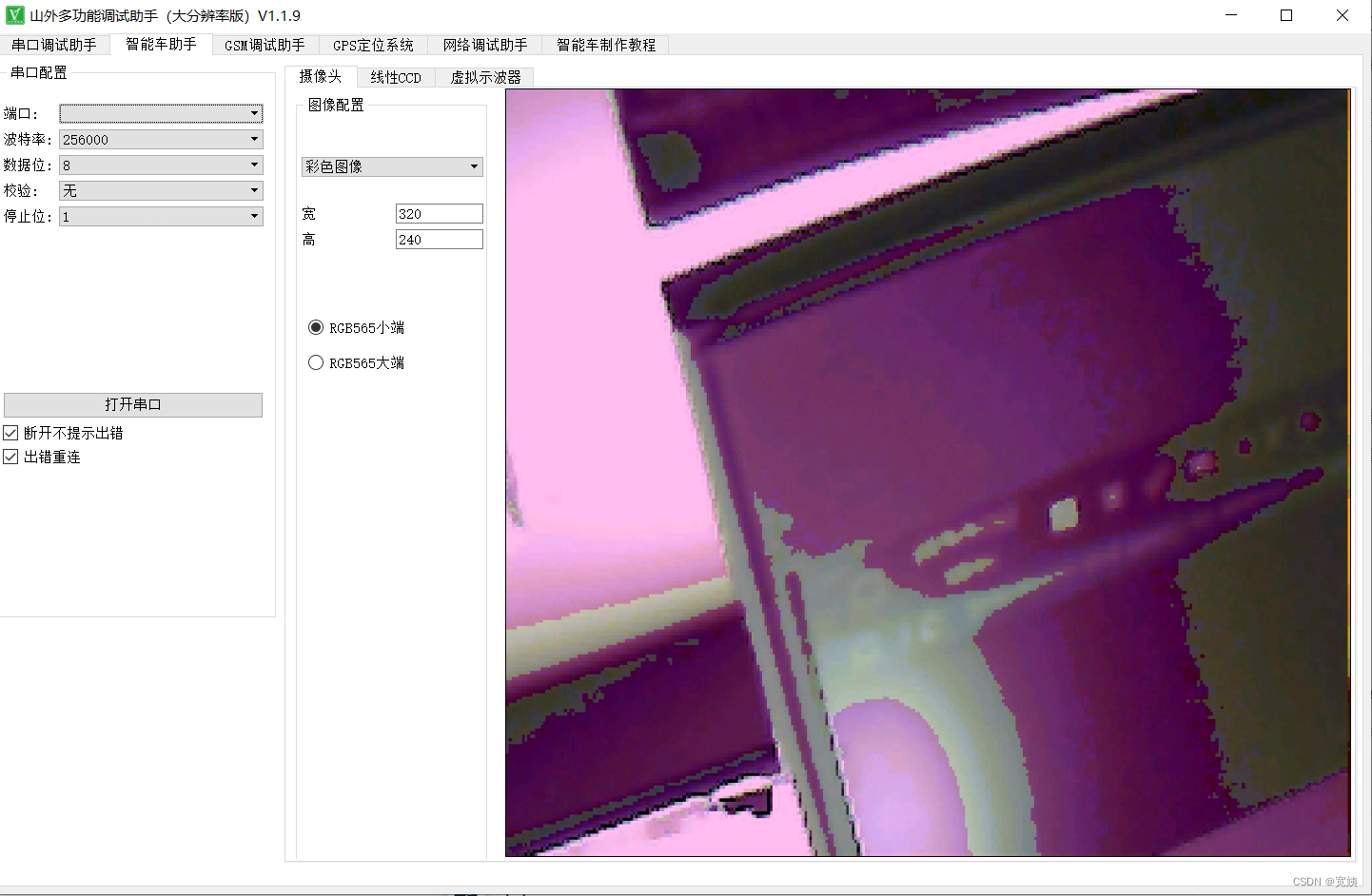Toggle the 出错重连 reconnect option
Image resolution: width=1372 pixels, height=896 pixels.
(10, 457)
